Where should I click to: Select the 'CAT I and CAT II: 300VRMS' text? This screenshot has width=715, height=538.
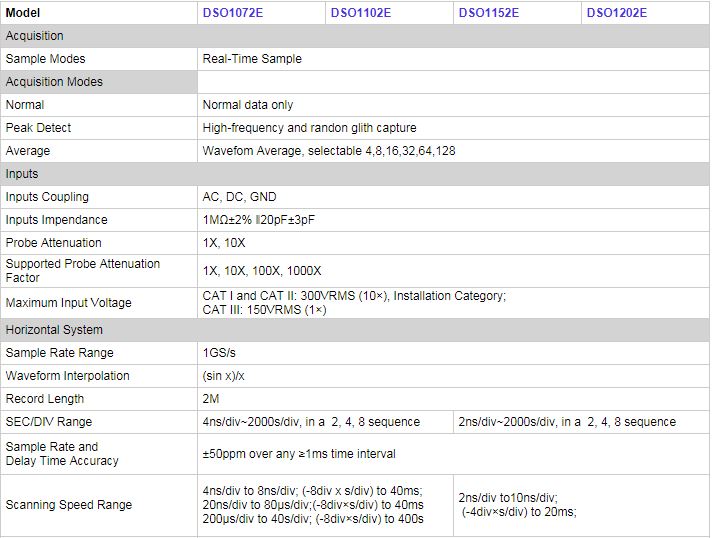(x=279, y=296)
